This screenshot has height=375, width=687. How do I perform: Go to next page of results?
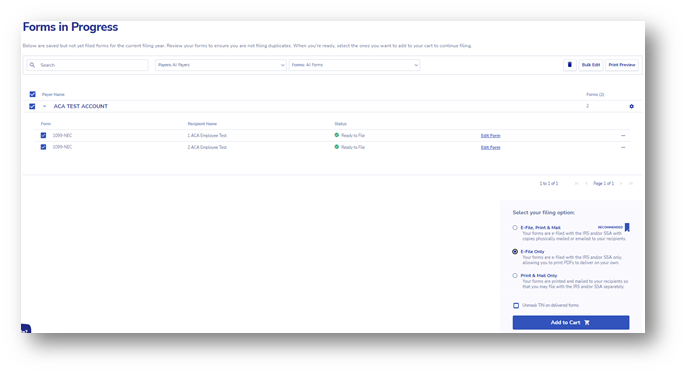[x=621, y=184]
